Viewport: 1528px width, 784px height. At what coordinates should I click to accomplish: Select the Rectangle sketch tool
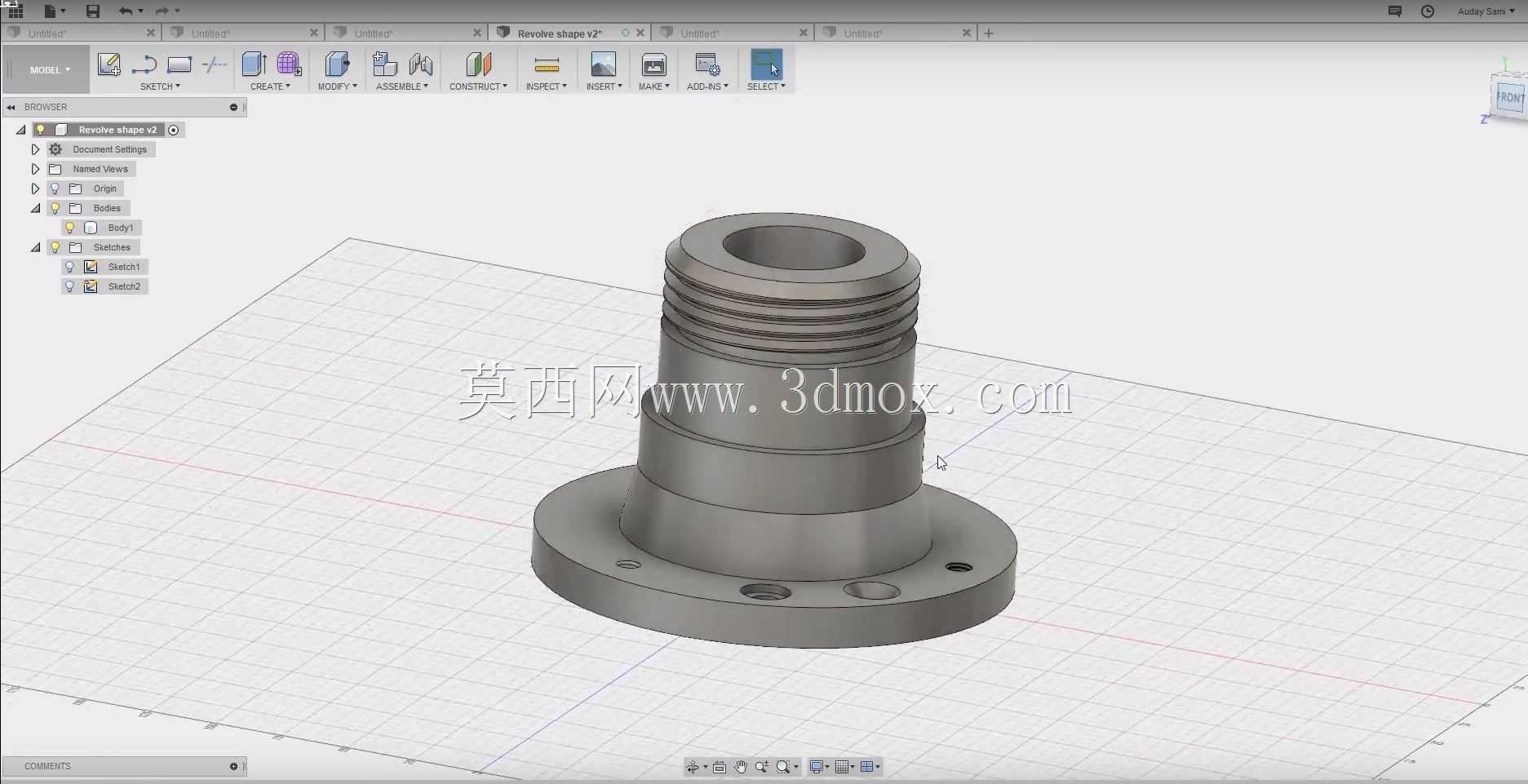click(x=179, y=64)
